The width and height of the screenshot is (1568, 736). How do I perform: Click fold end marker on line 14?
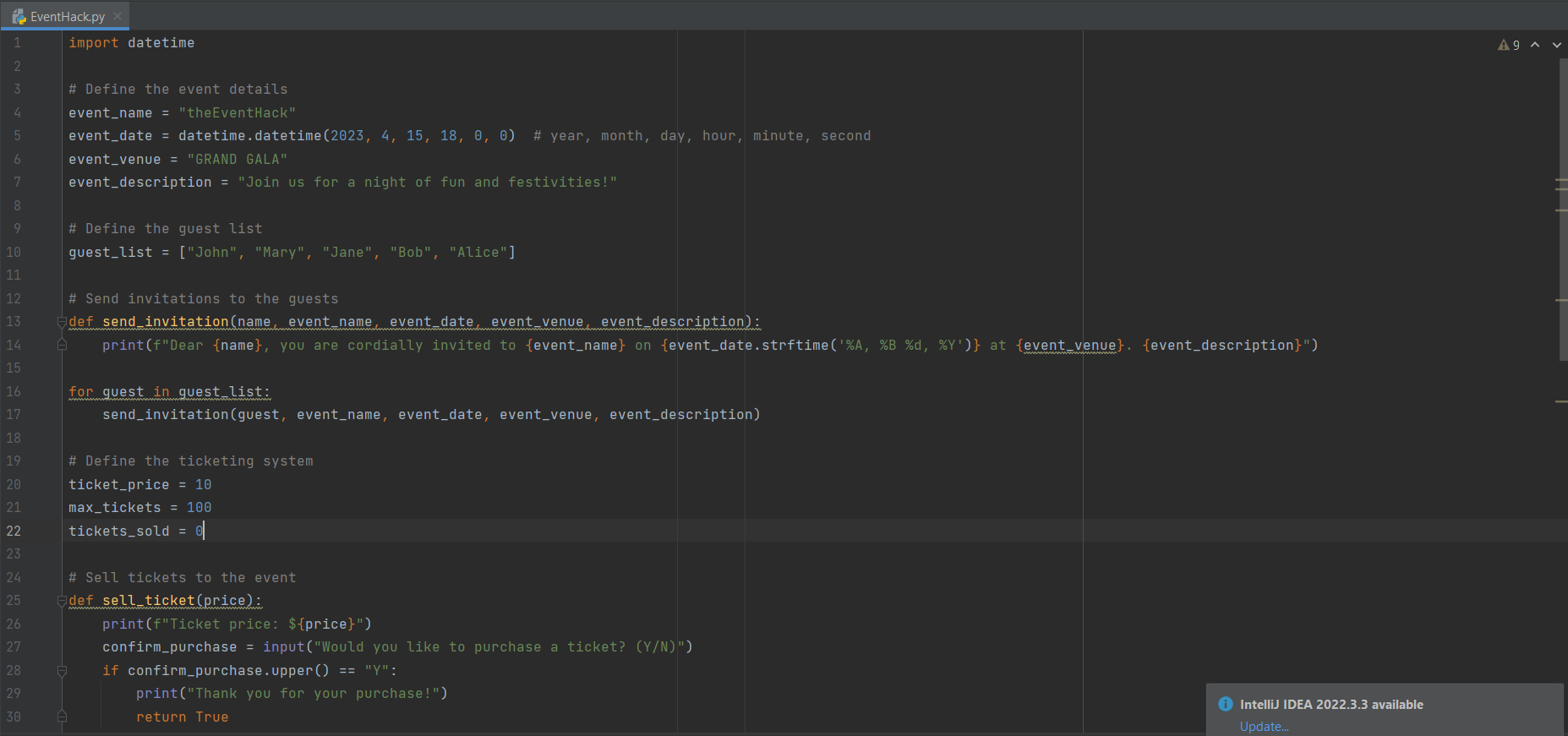(x=62, y=345)
